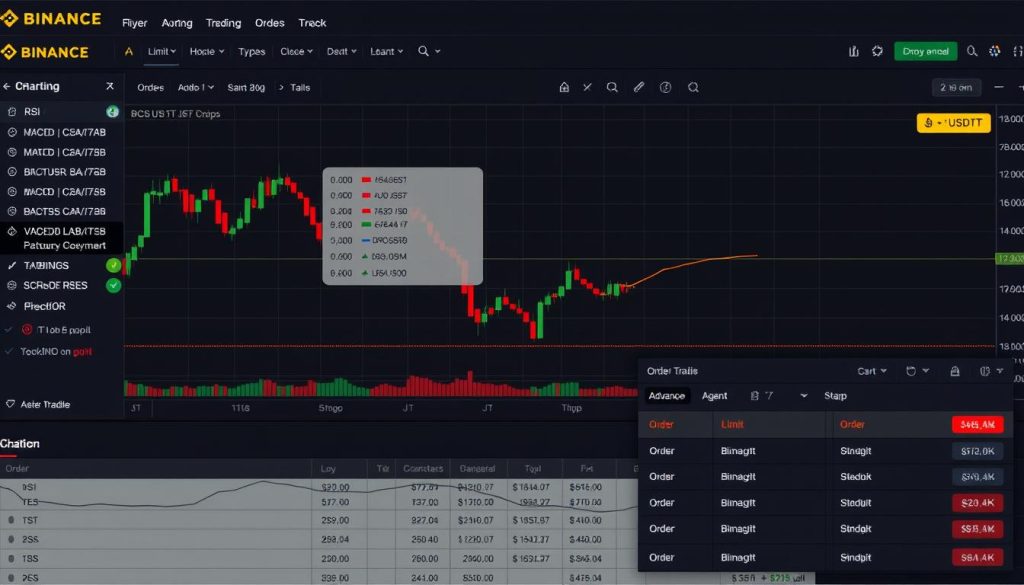
Task: Click the search magnifier right of Droy ancal
Action: [972, 51]
